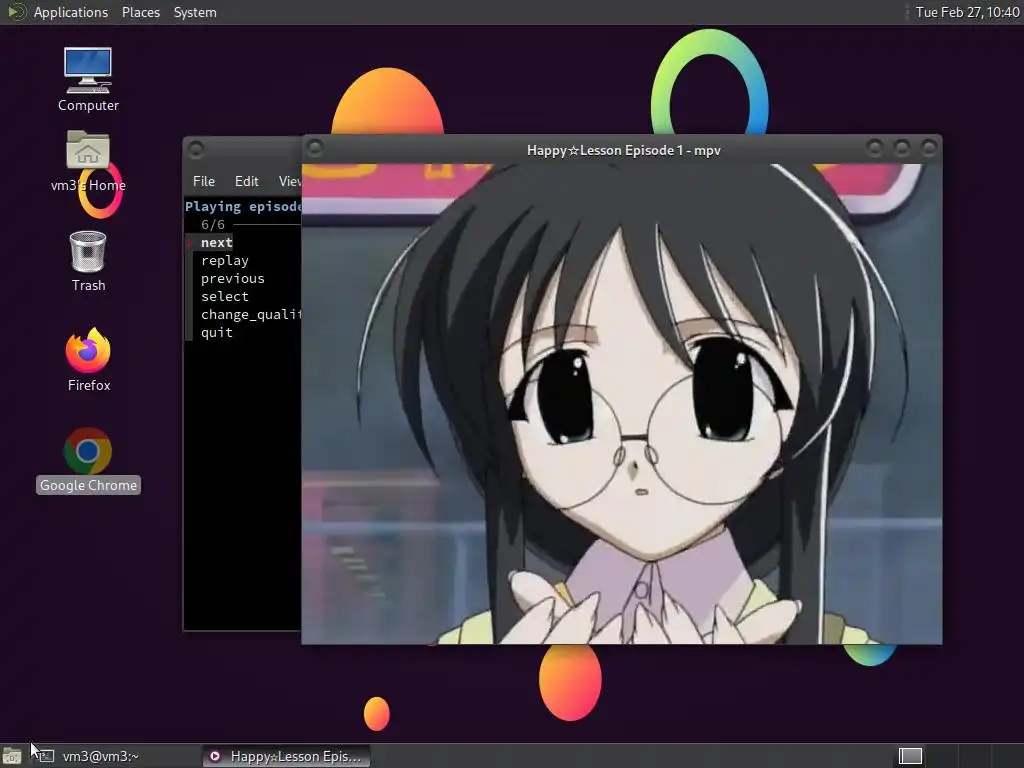
Task: Click the 6/6 counter in terminal
Action: click(x=212, y=225)
